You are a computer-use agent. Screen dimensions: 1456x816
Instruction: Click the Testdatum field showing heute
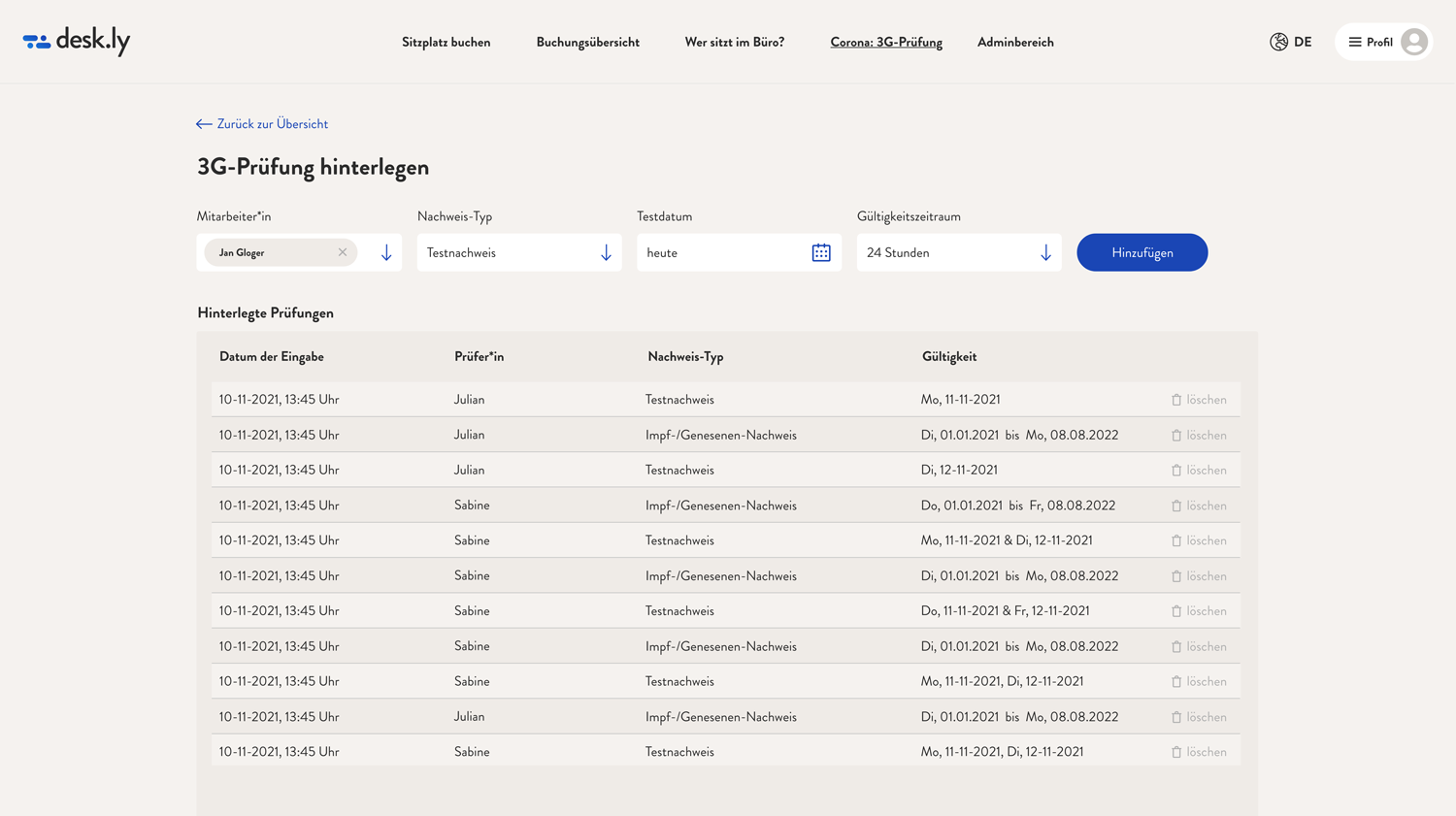(x=739, y=252)
